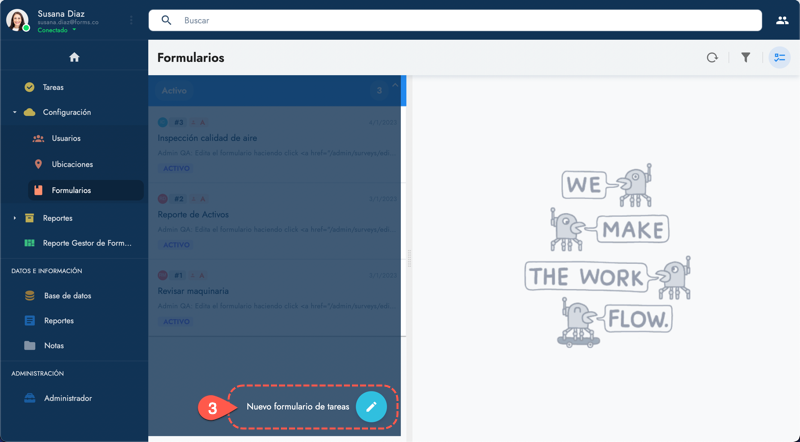This screenshot has height=442, width=800.
Task: Click the Ubicaciones pin icon
Action: pos(38,164)
